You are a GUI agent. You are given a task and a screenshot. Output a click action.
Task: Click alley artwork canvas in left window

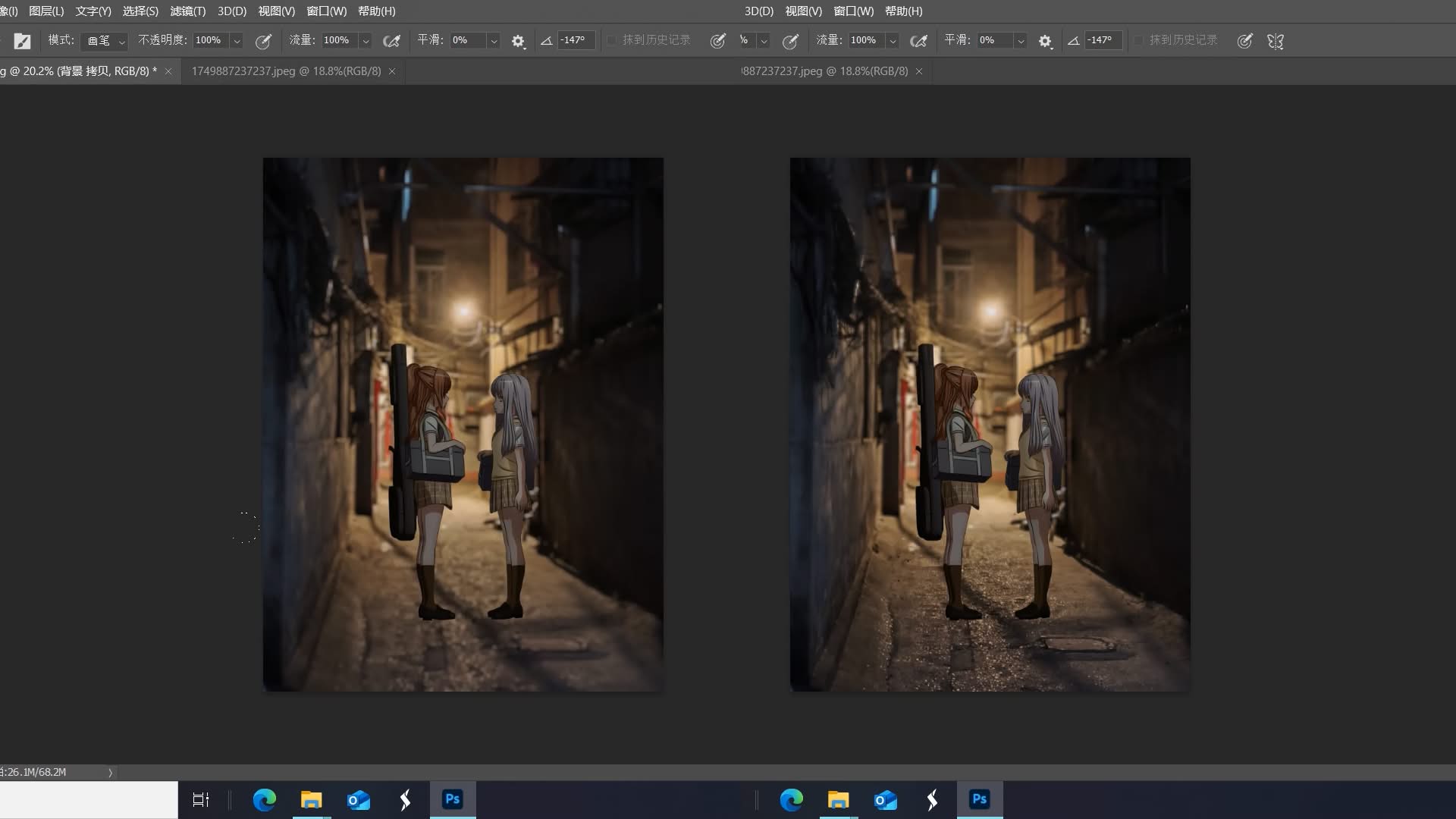coord(463,425)
